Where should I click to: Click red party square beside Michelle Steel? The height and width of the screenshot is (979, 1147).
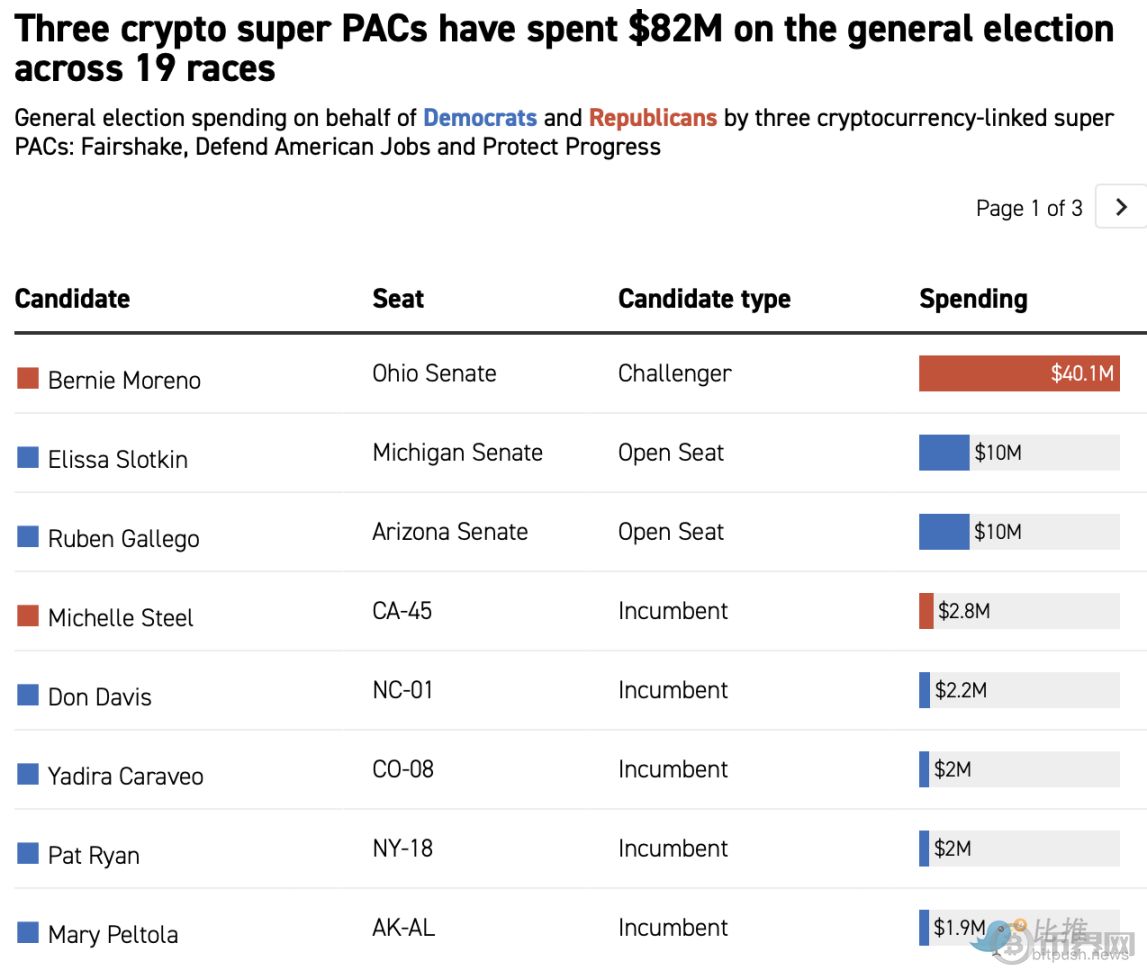(x=28, y=615)
